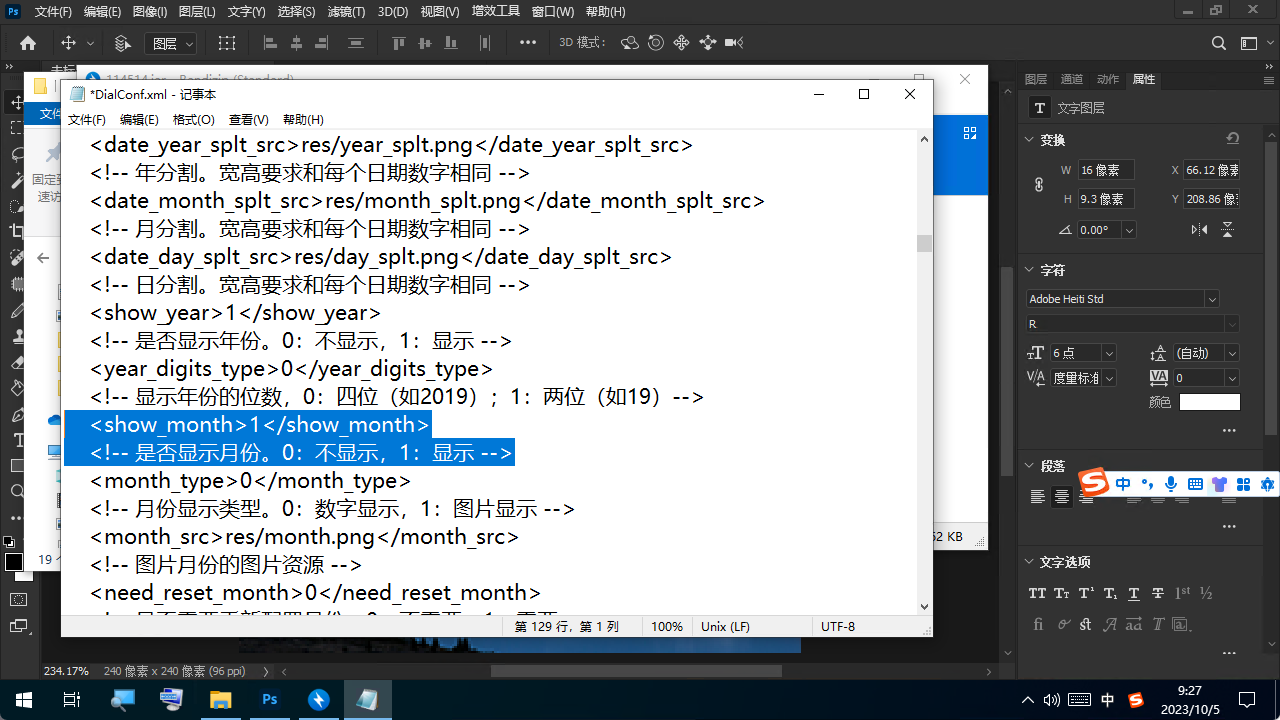Open the 滤镜(T) menu in Photoshop
1280x720 pixels.
[x=346, y=12]
